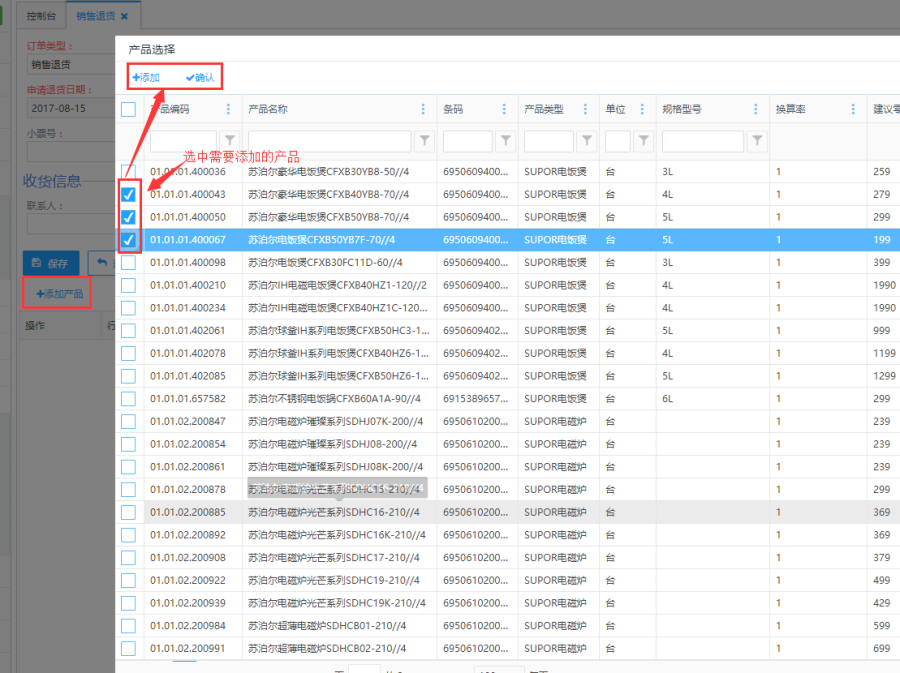Click the 产品名称 filter text field
900x673 pixels.
pos(329,141)
